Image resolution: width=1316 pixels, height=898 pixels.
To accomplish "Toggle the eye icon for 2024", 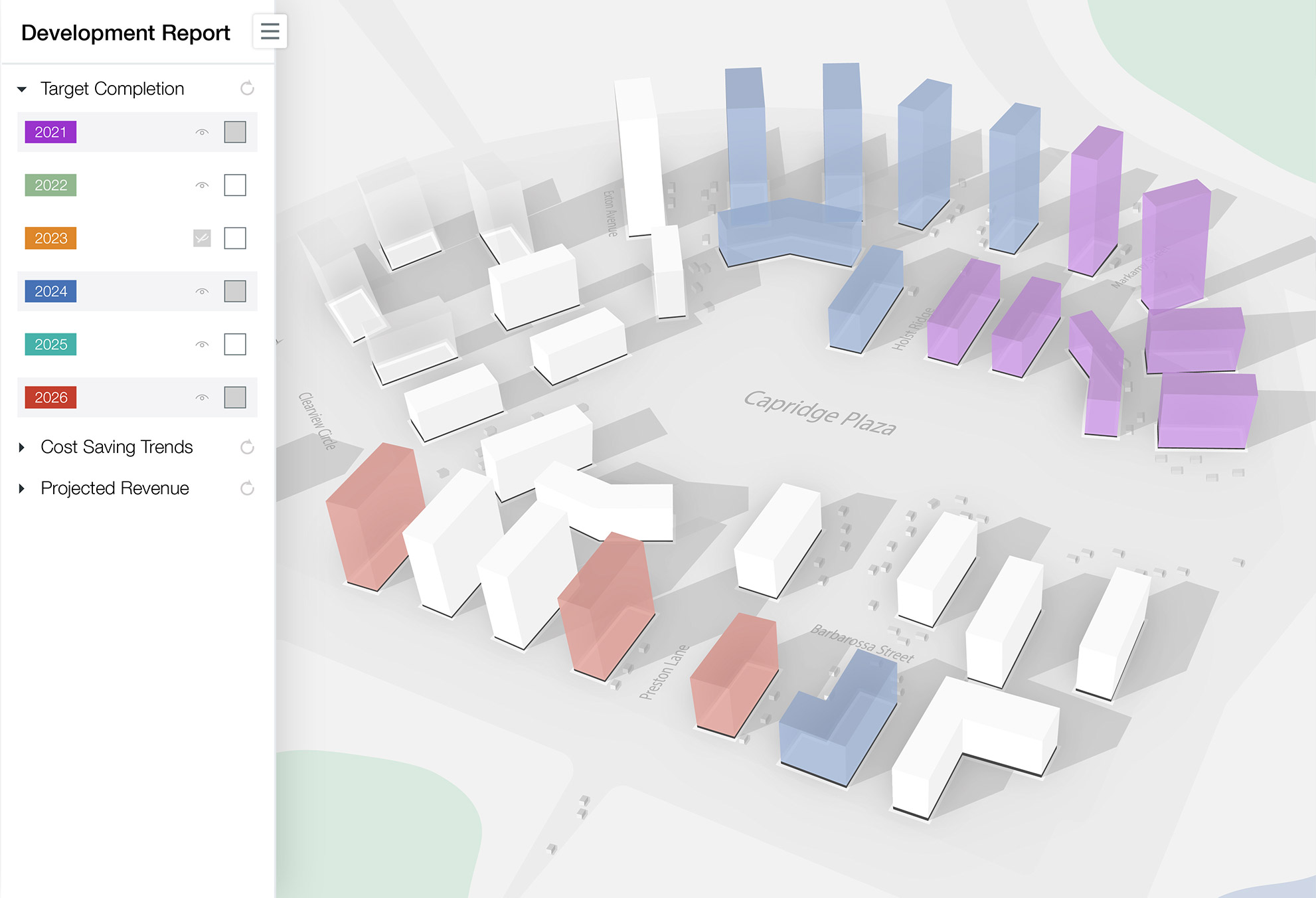I will pos(202,292).
